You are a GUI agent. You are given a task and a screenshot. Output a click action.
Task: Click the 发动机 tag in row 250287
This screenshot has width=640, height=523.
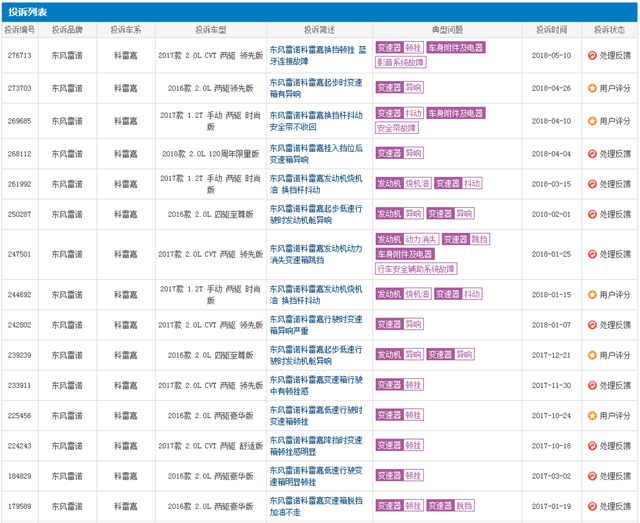pyautogui.click(x=389, y=214)
